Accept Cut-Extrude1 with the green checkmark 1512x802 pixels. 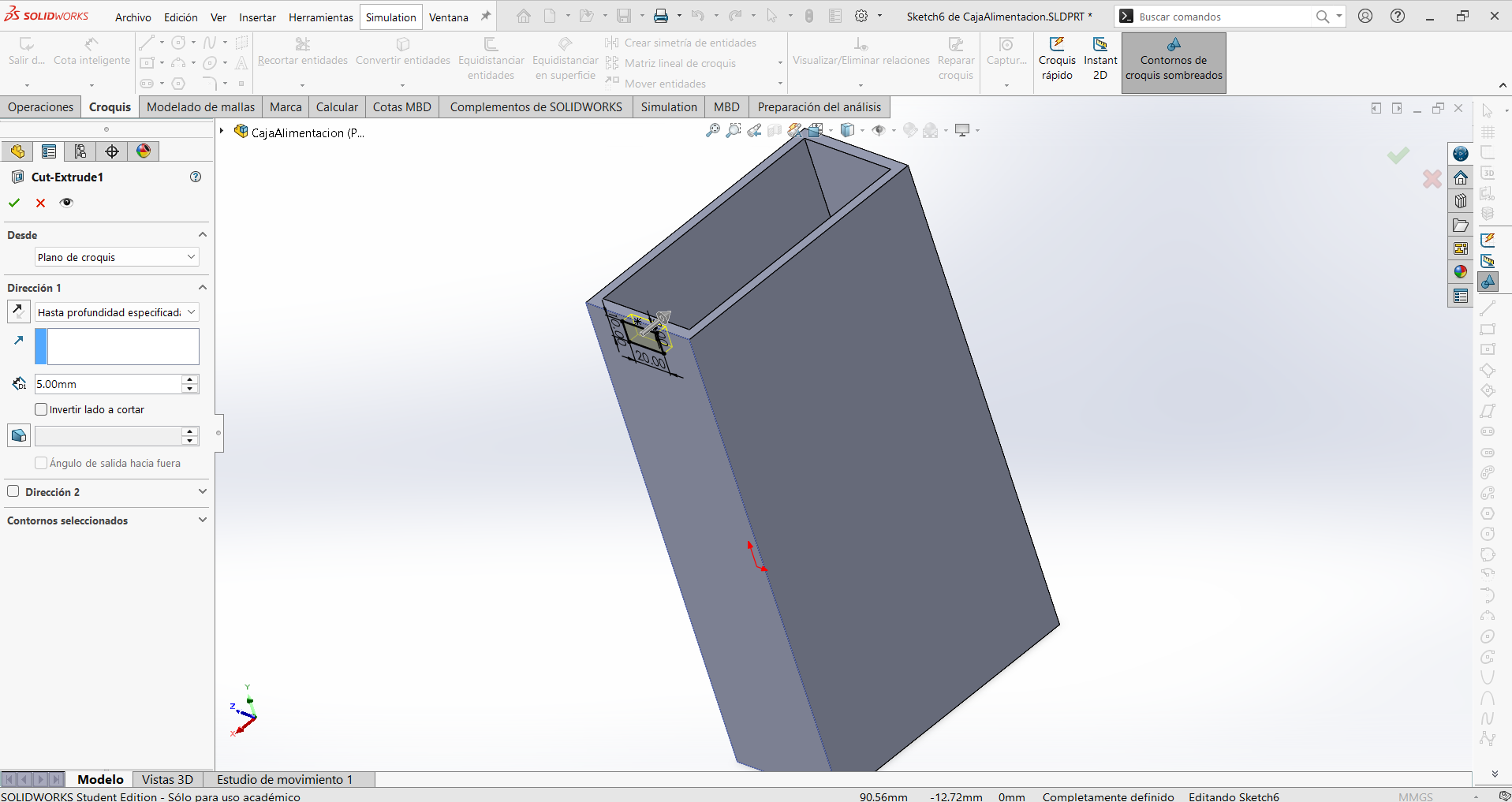tap(14, 203)
